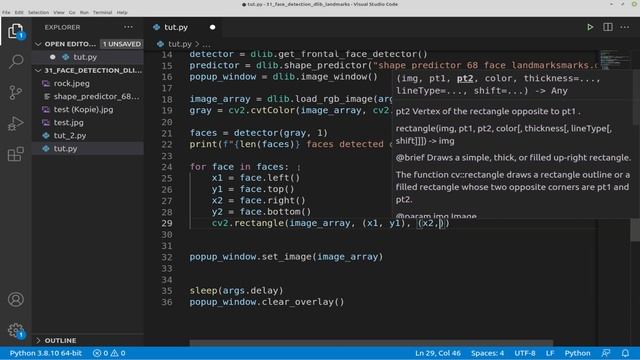Open the Edit menu
This screenshot has width=640, height=360.
(19, 12)
